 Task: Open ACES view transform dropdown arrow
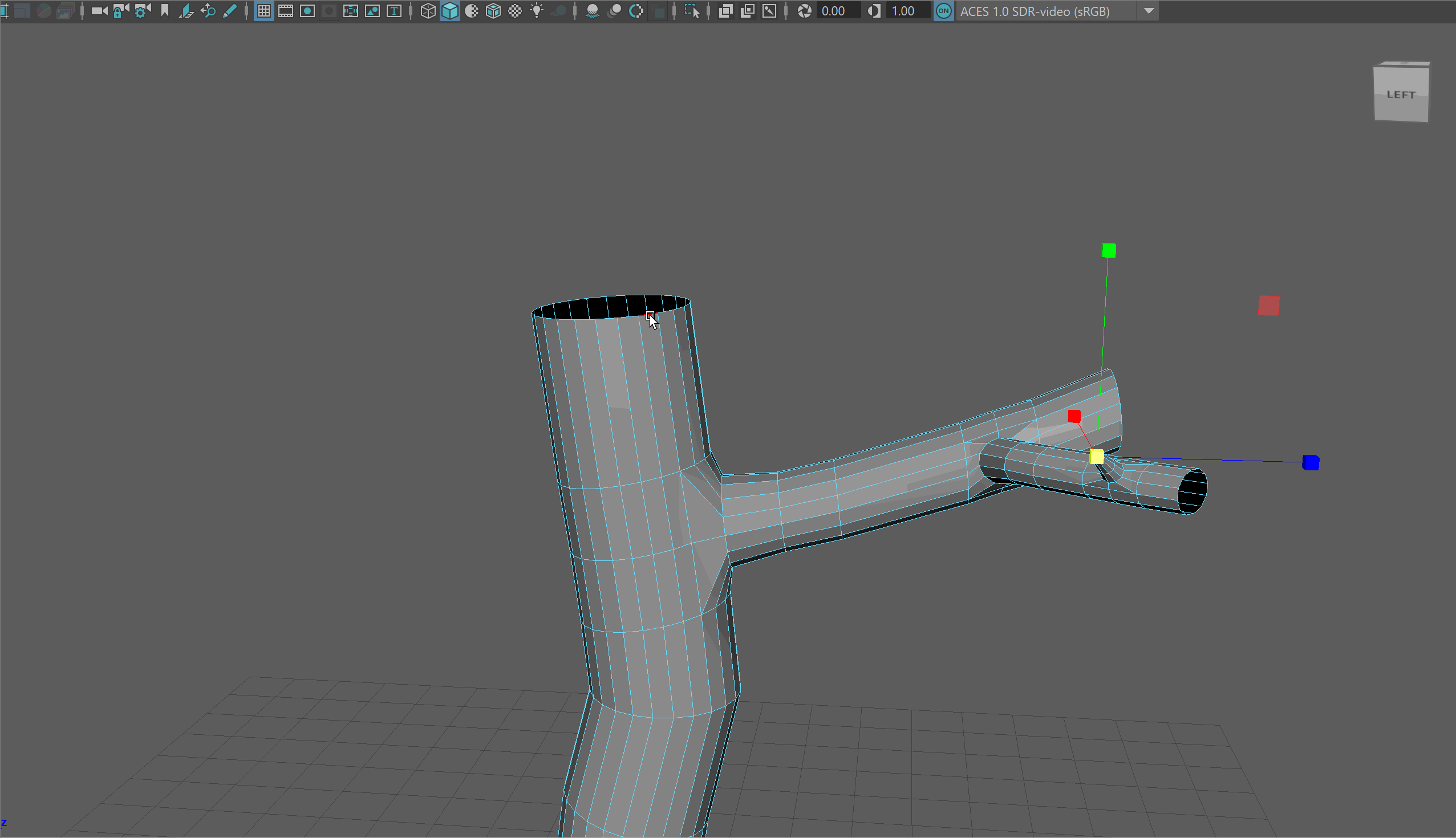click(1149, 11)
